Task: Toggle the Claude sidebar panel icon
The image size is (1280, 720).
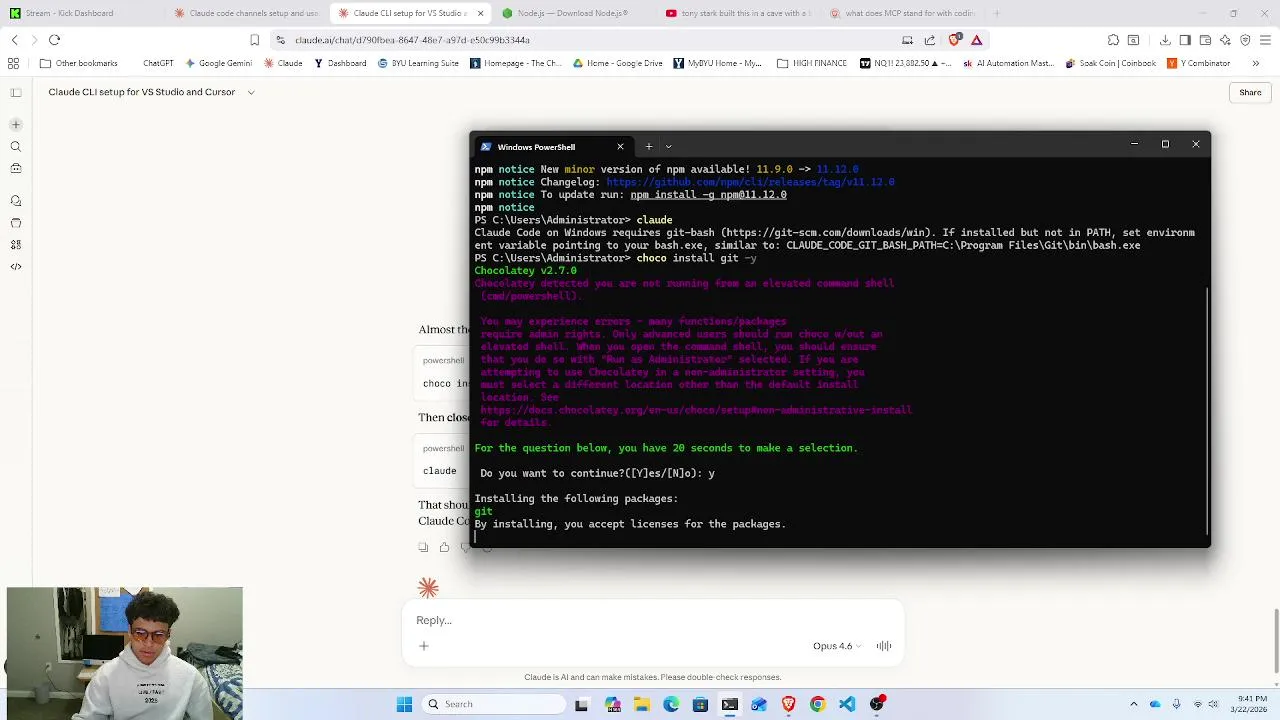Action: click(x=16, y=93)
